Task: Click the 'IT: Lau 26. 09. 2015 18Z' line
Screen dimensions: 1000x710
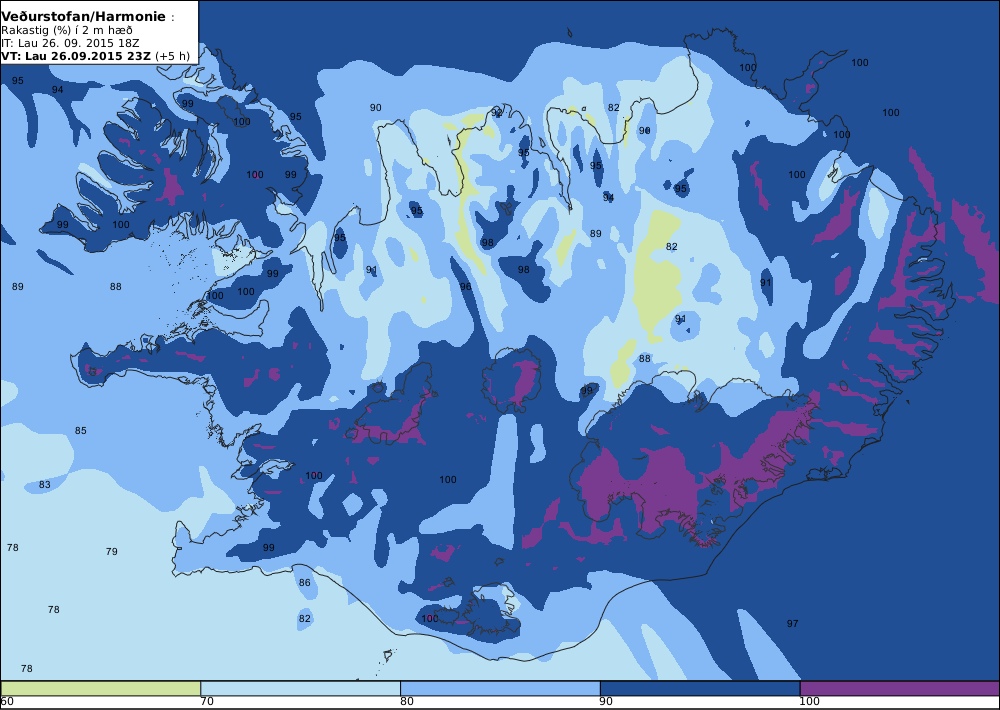Action: pos(70,43)
